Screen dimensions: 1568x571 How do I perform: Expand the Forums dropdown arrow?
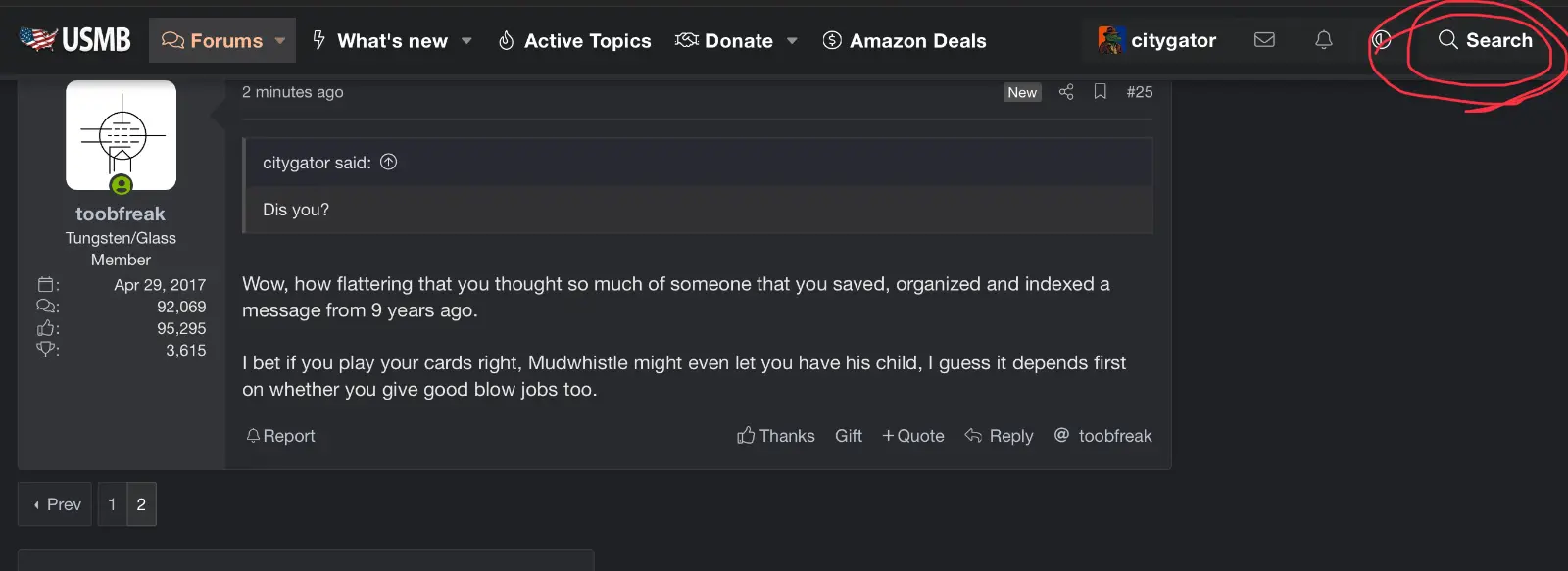(x=280, y=41)
